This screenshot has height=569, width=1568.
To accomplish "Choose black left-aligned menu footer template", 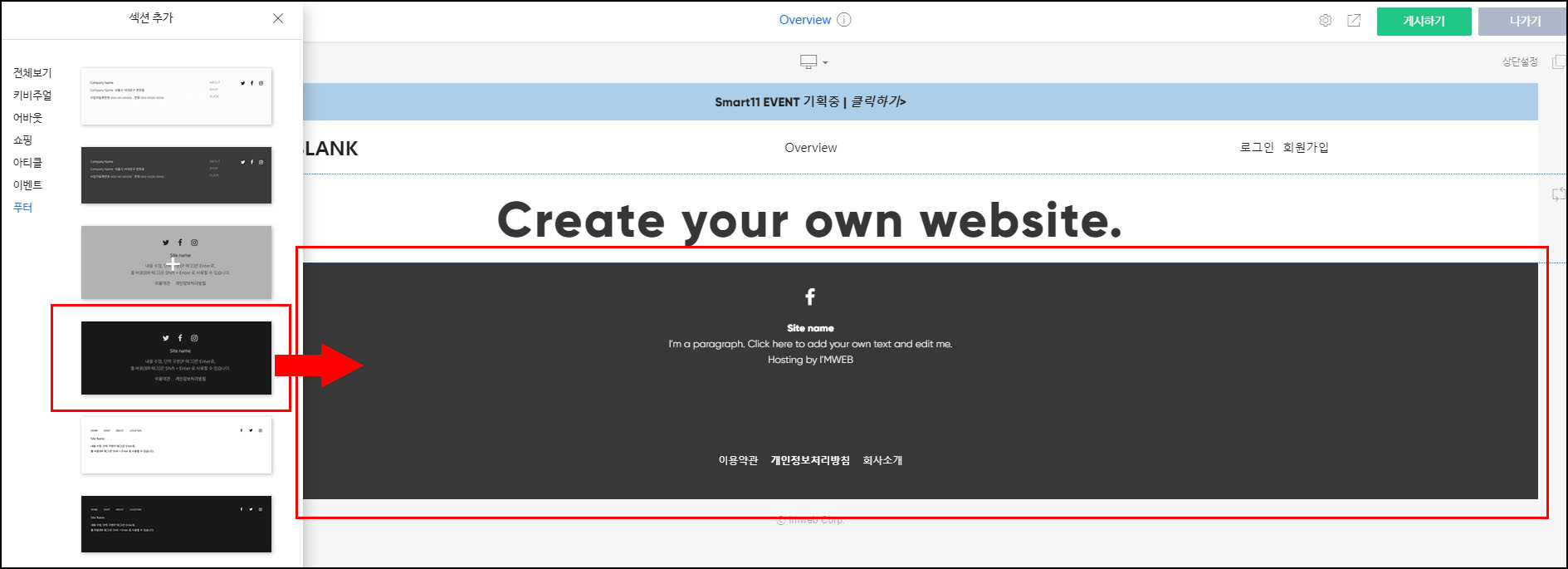I will tap(176, 524).
